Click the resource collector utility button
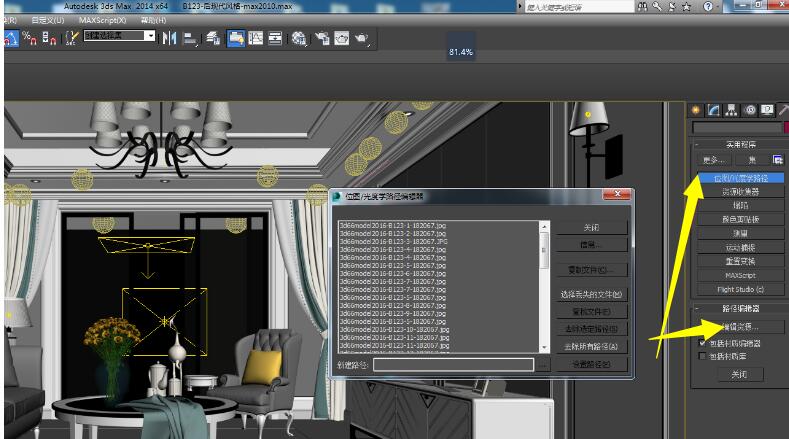Viewport: 789px width, 439px height. coord(741,192)
